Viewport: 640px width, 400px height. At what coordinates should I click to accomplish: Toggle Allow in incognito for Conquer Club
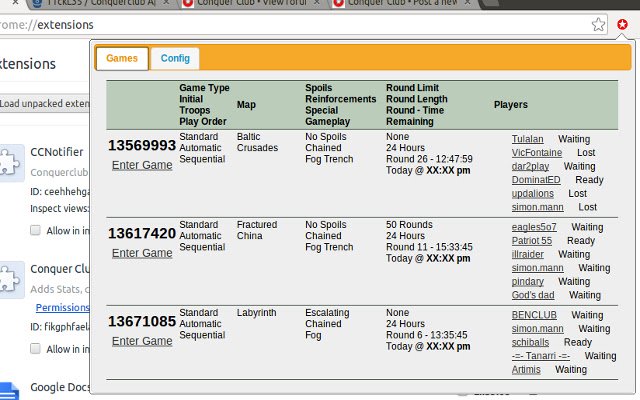click(36, 349)
